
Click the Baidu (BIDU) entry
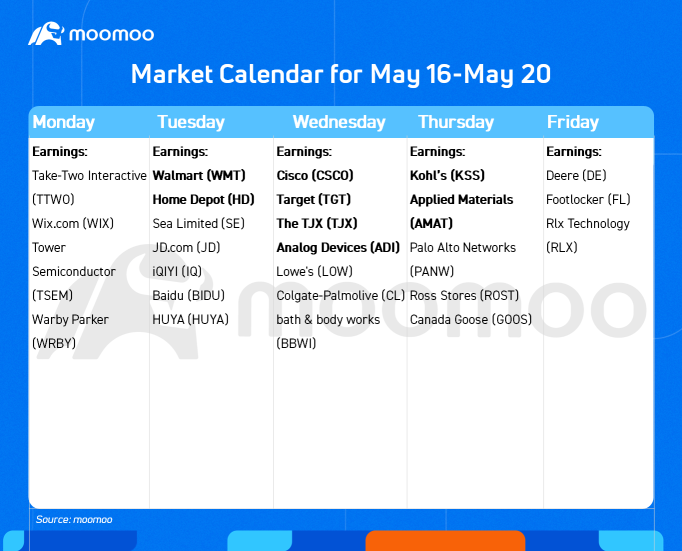[x=188, y=296]
